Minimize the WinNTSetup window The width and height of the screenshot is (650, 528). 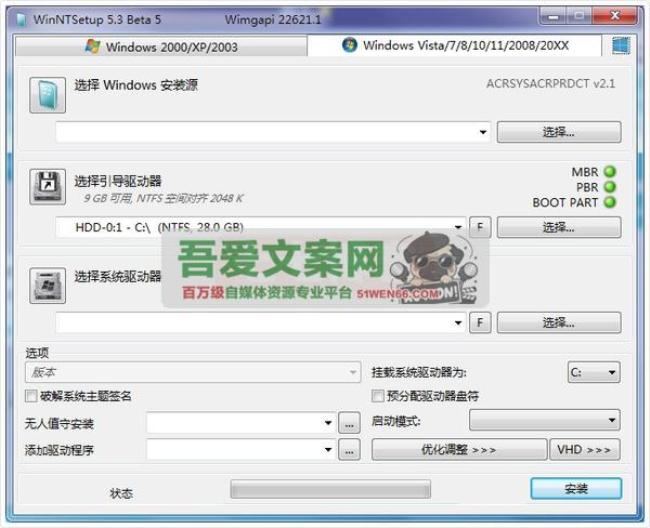click(553, 17)
